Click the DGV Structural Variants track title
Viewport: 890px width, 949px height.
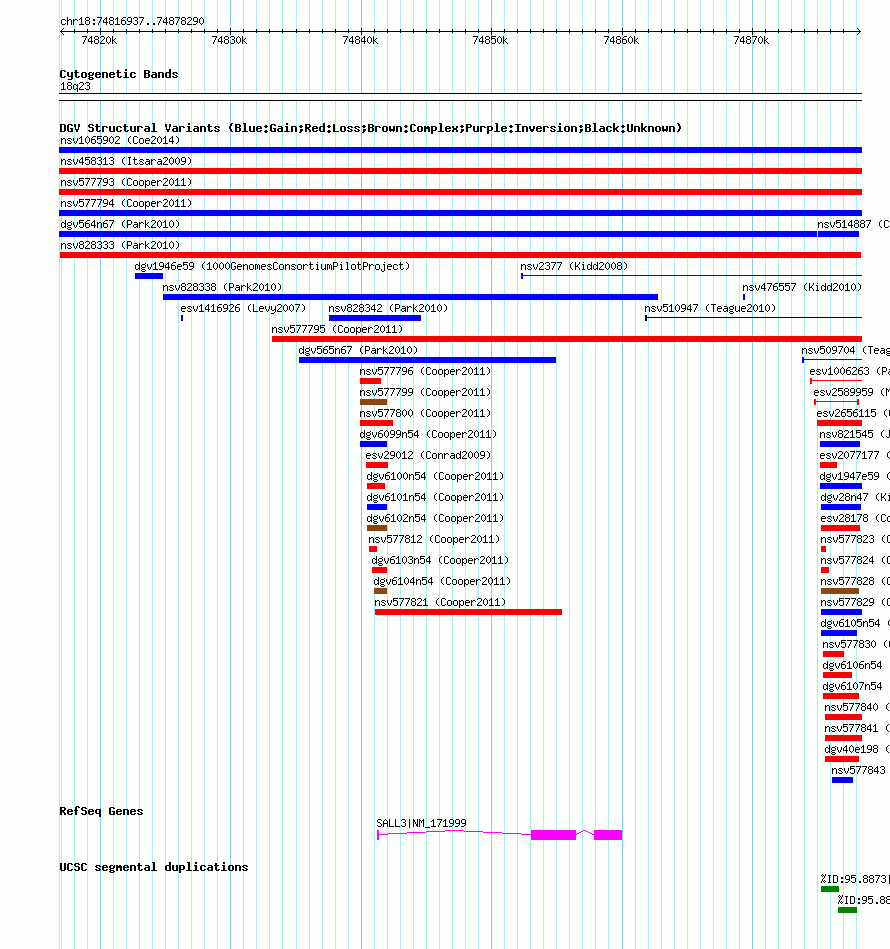[370, 128]
